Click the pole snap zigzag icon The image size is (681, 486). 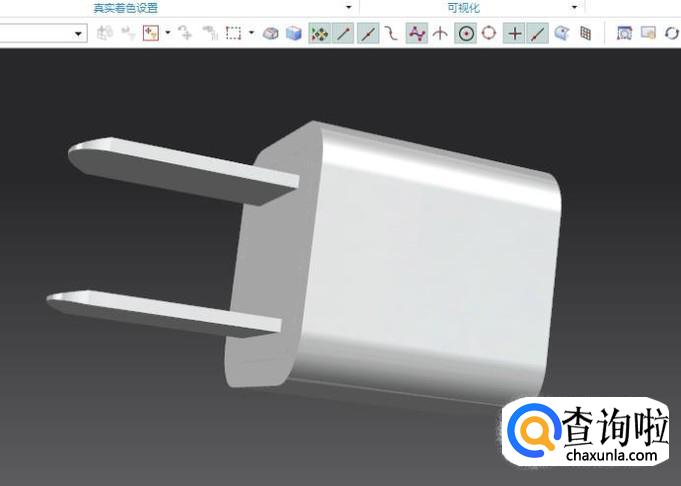point(417,33)
